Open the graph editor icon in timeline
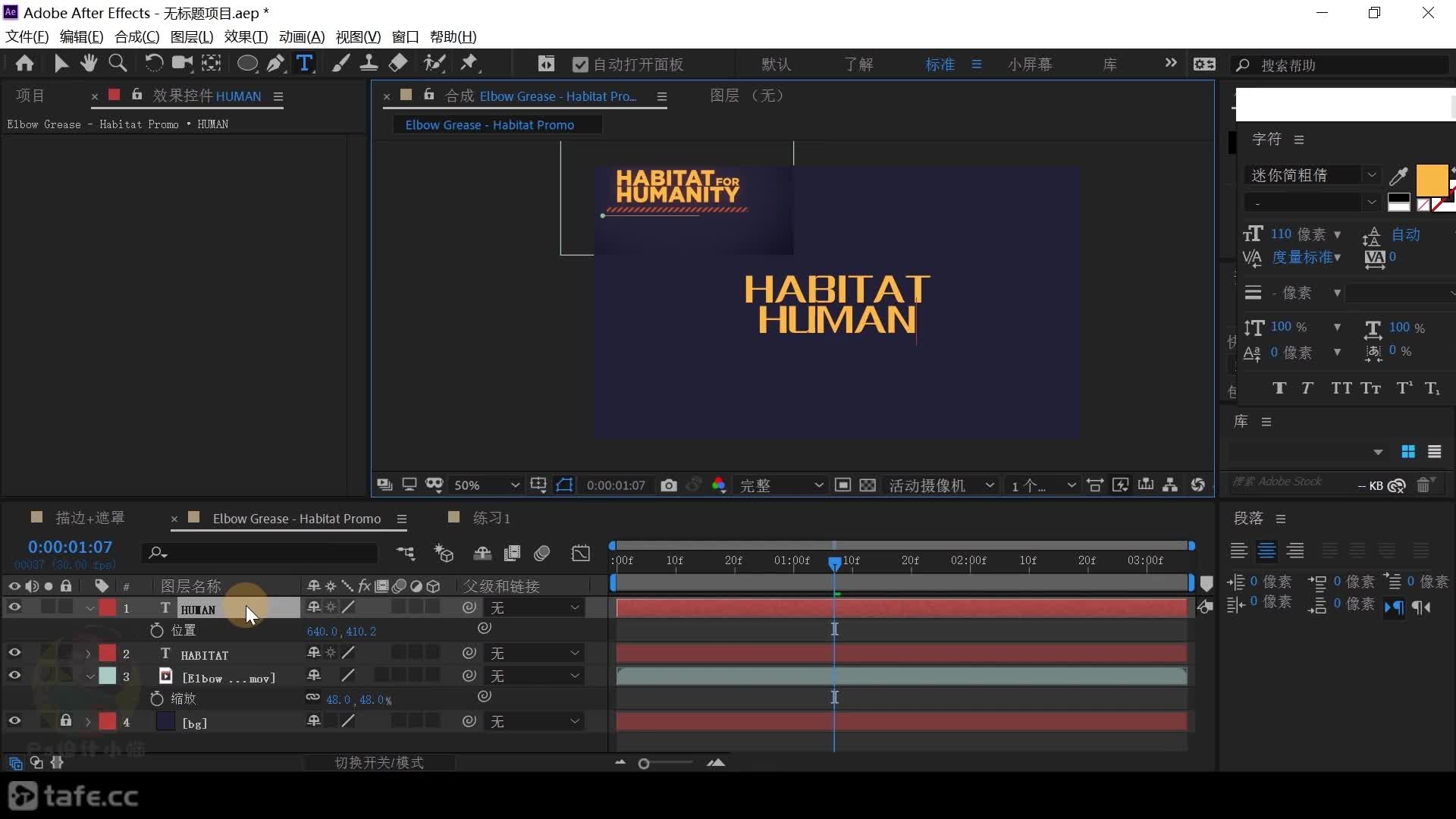Screen dimensions: 1456x819 (581, 554)
